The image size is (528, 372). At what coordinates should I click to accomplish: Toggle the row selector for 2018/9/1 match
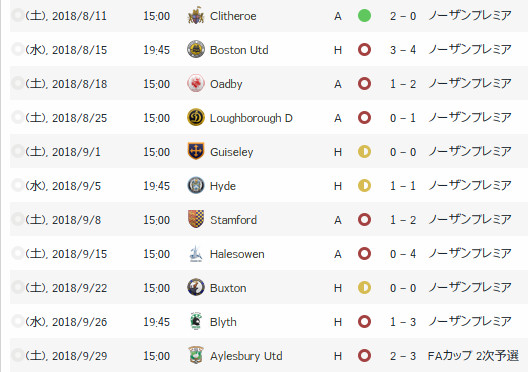17,151
